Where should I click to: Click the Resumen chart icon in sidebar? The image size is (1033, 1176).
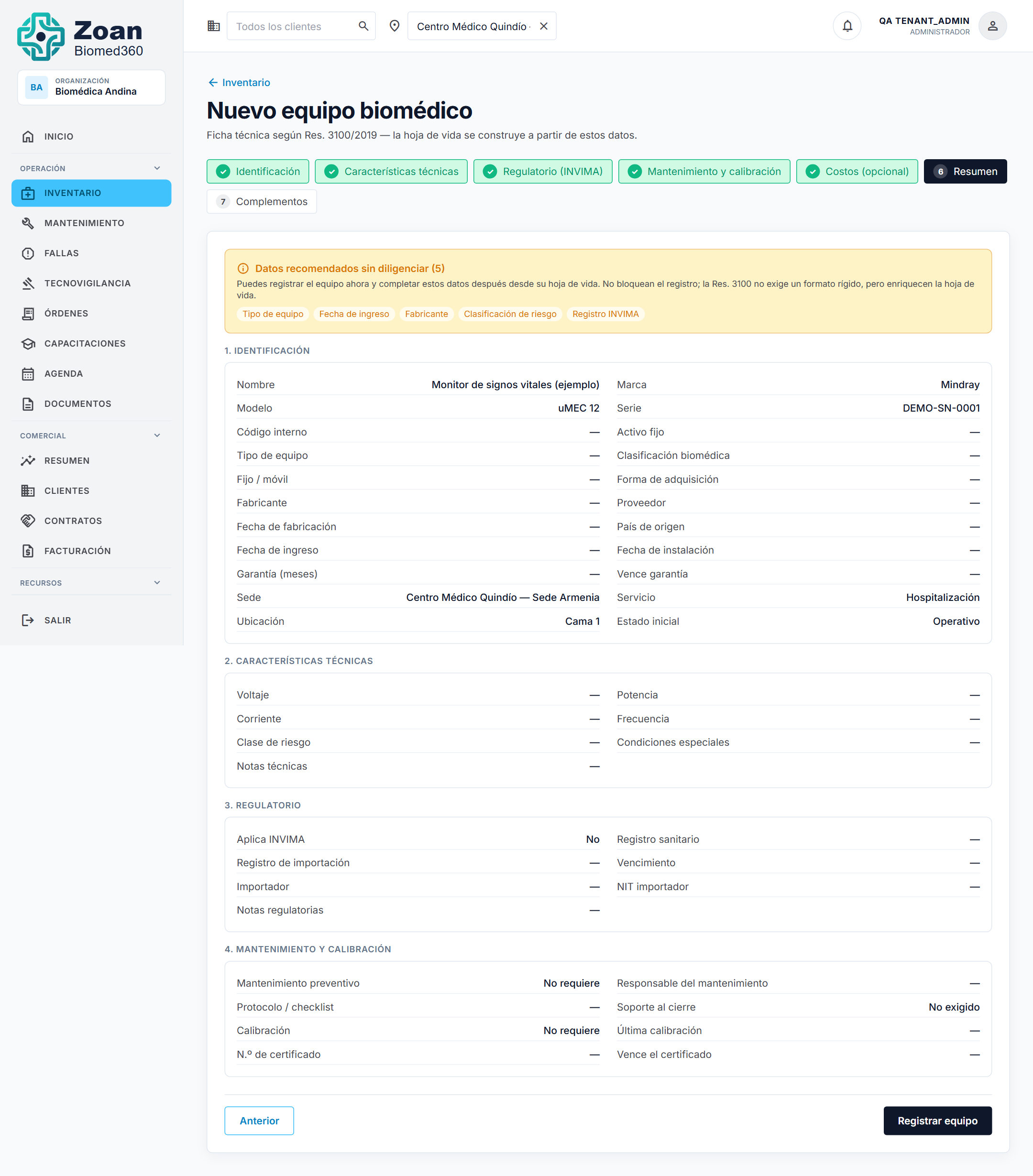click(28, 461)
